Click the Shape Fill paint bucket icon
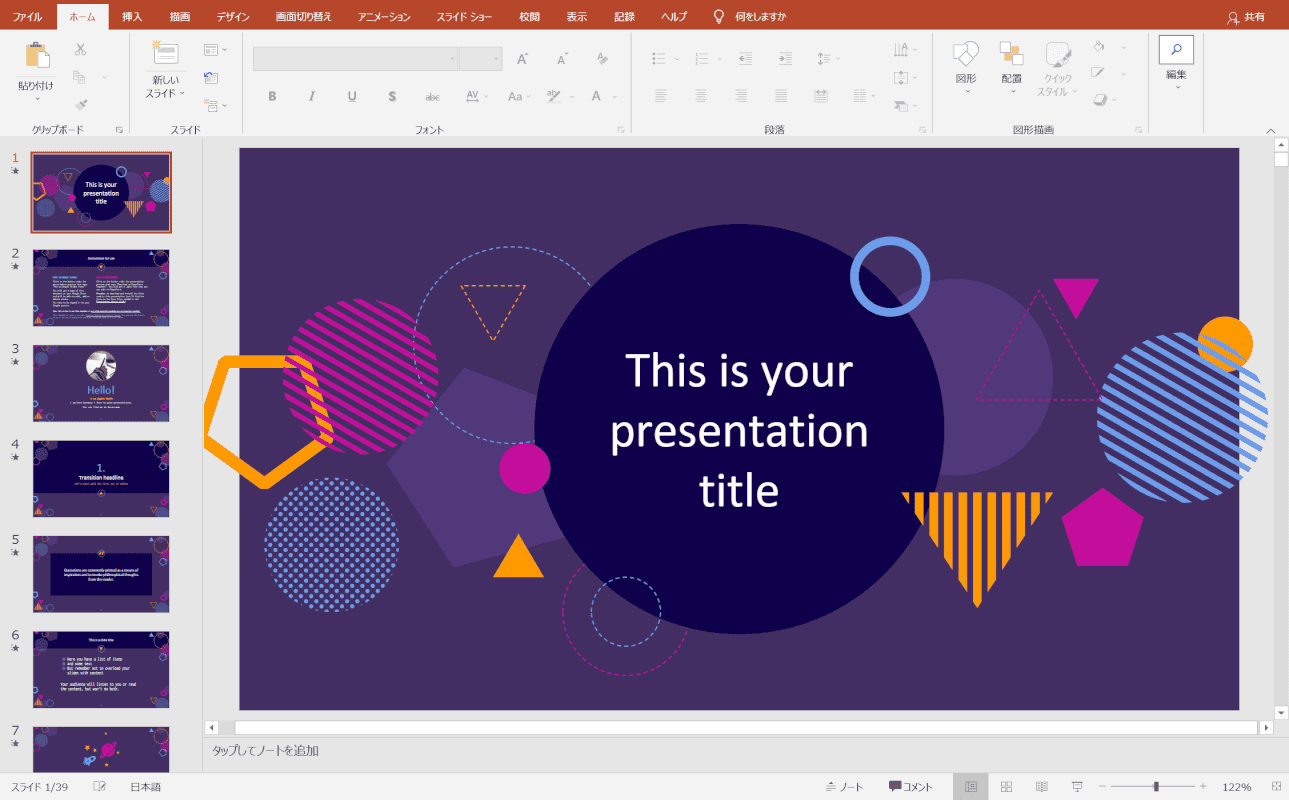Image resolution: width=1289 pixels, height=800 pixels. click(x=1099, y=46)
